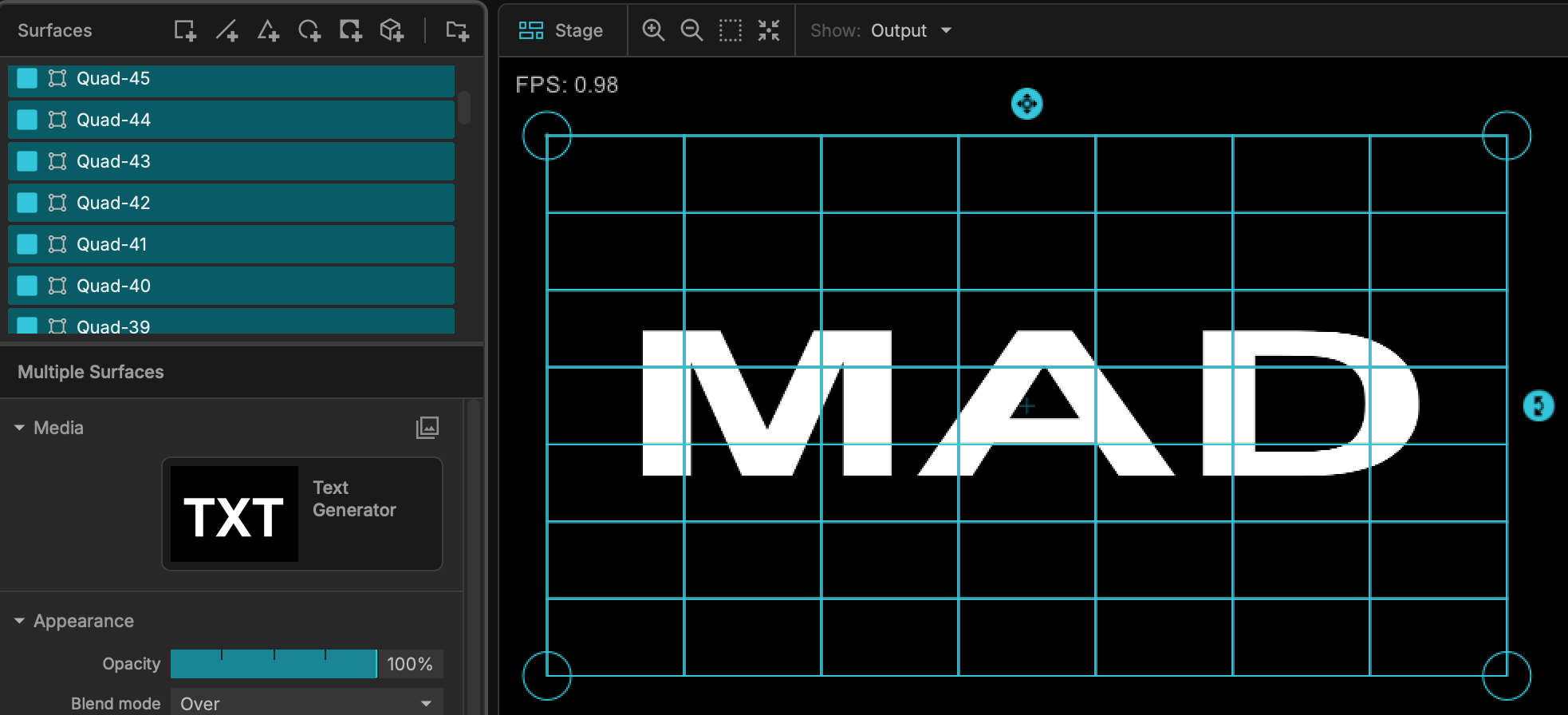Add a new mask surface
The height and width of the screenshot is (715, 1568).
350,30
